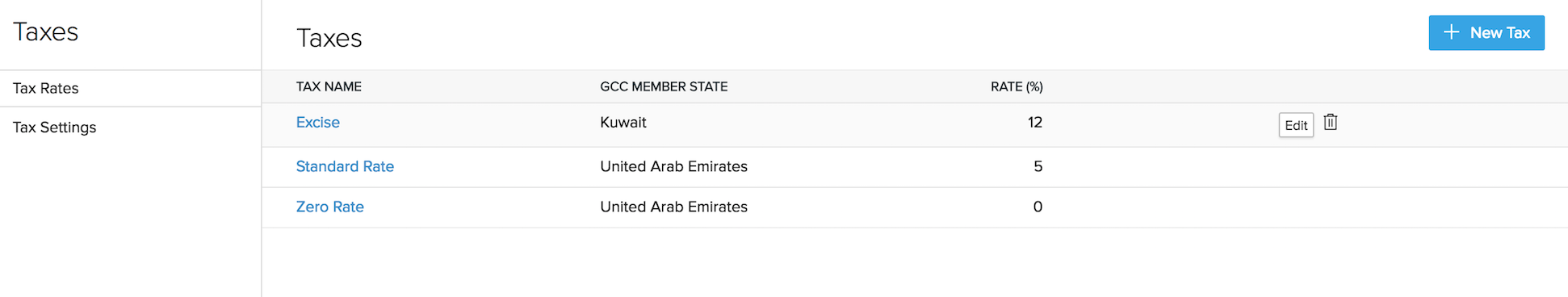Click the plus icon on New Tax
Image resolution: width=1568 pixels, height=297 pixels.
click(1451, 32)
